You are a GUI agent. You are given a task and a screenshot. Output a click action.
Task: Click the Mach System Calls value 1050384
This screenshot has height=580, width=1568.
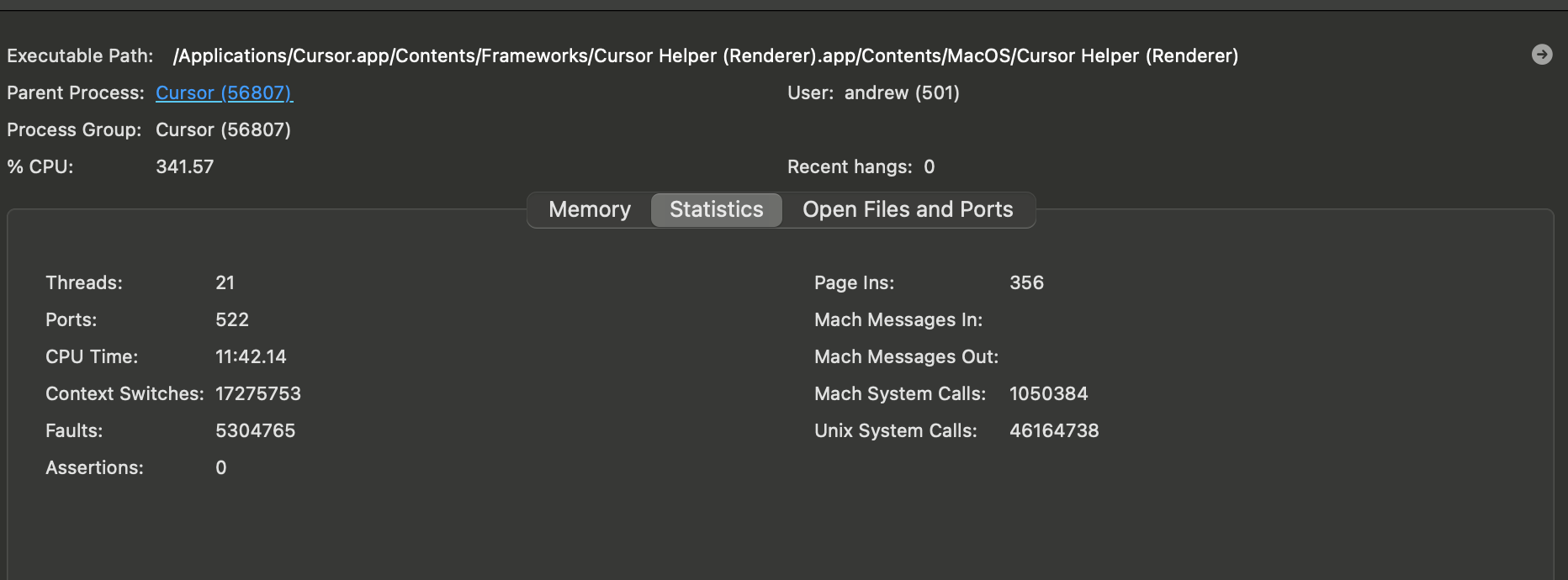[1048, 393]
